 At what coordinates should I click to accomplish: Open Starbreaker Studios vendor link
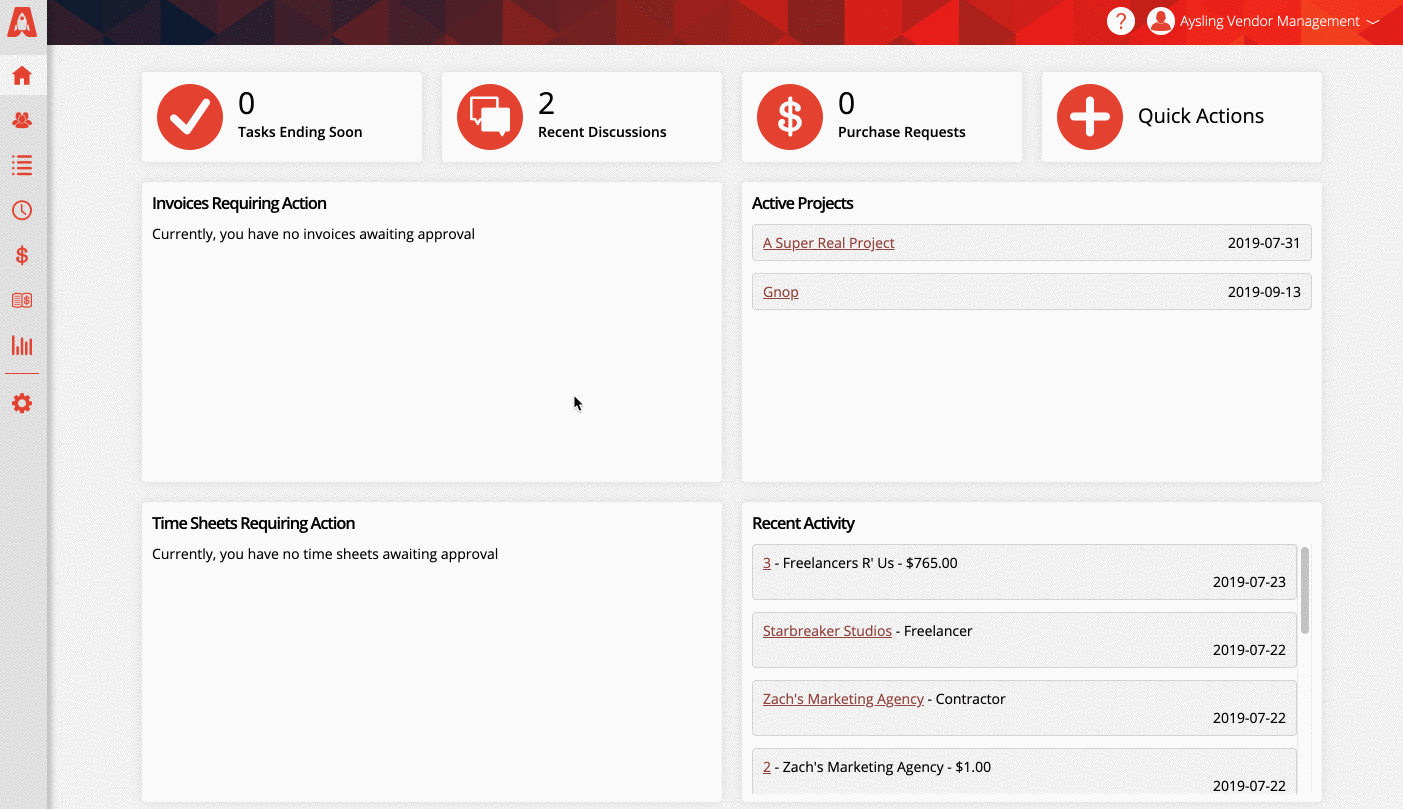pos(827,631)
